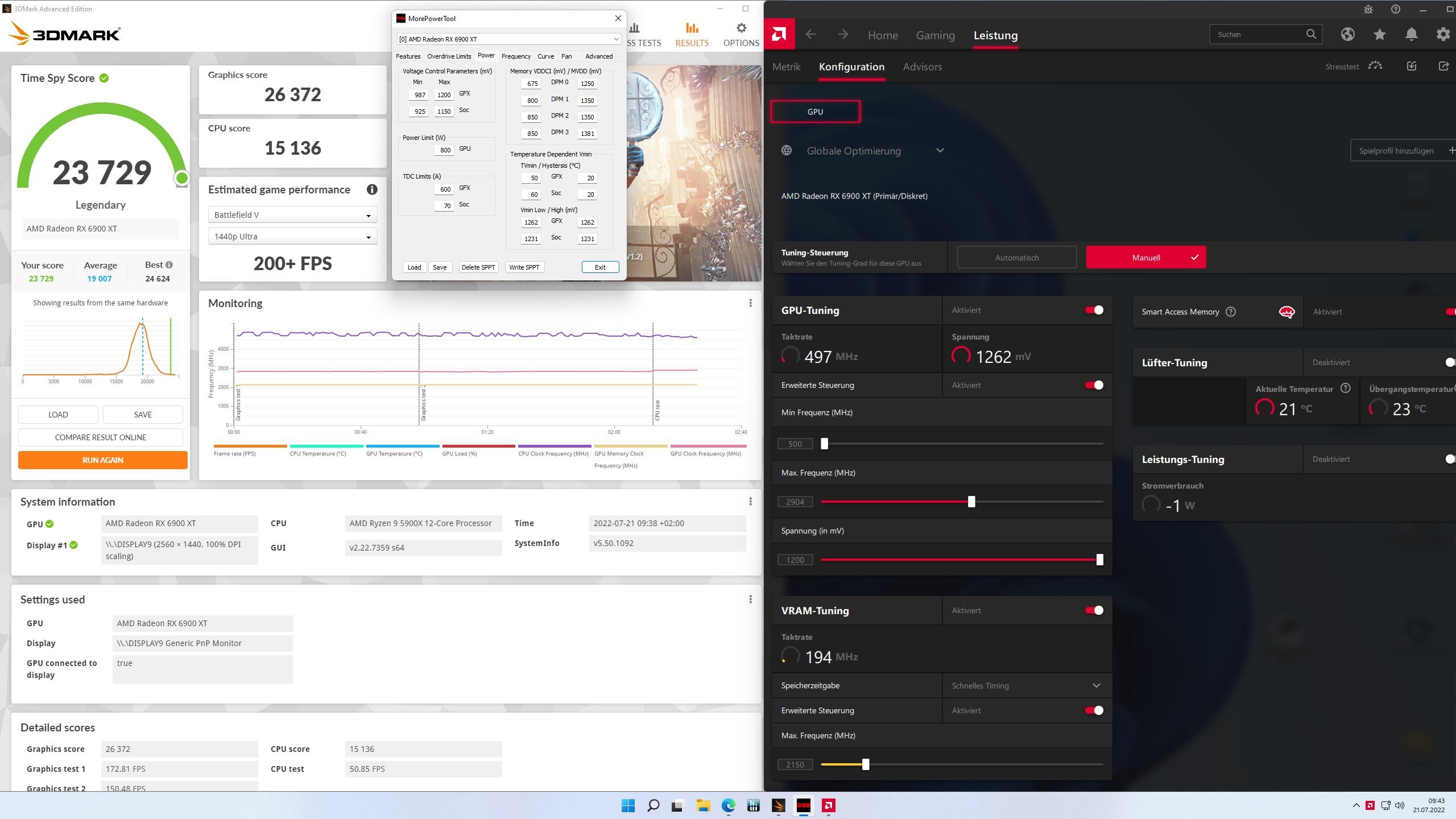This screenshot has width=1456, height=819.
Task: Click the Write SPPT button
Action: (524, 267)
